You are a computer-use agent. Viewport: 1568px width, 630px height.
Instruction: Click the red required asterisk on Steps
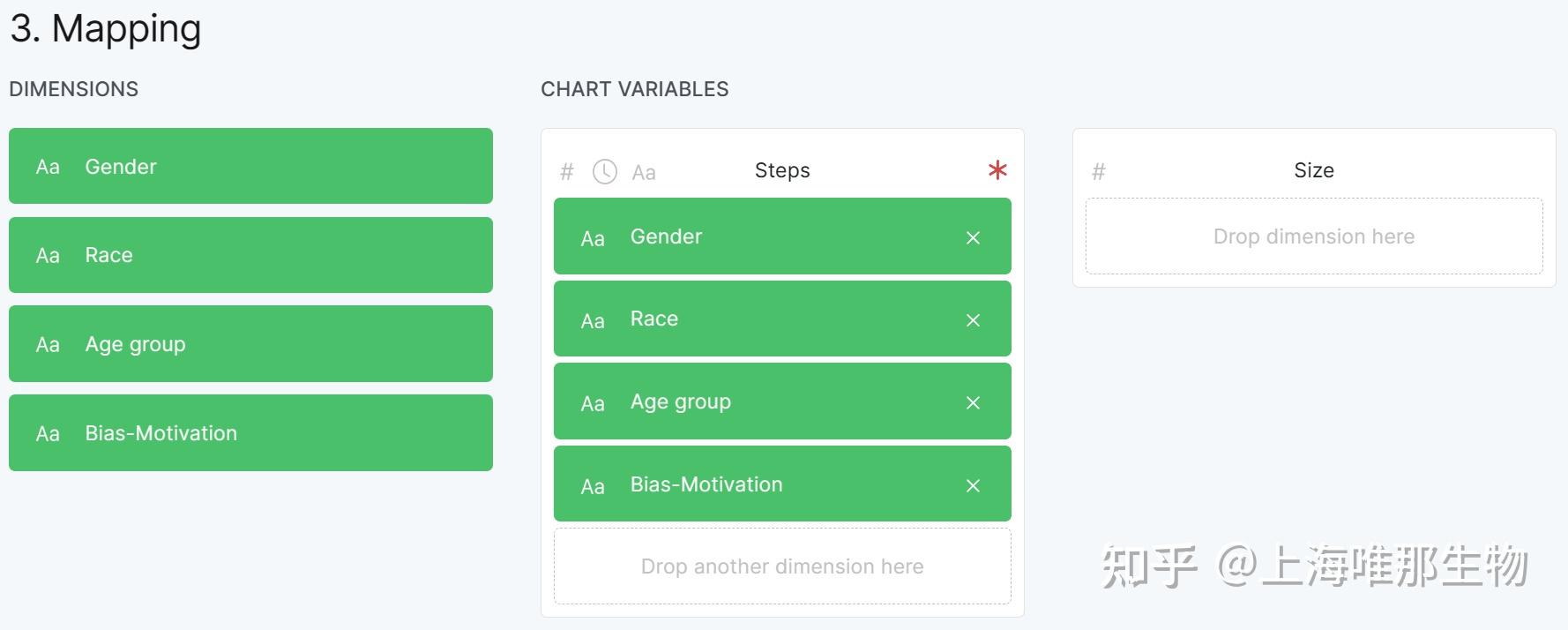coord(997,169)
